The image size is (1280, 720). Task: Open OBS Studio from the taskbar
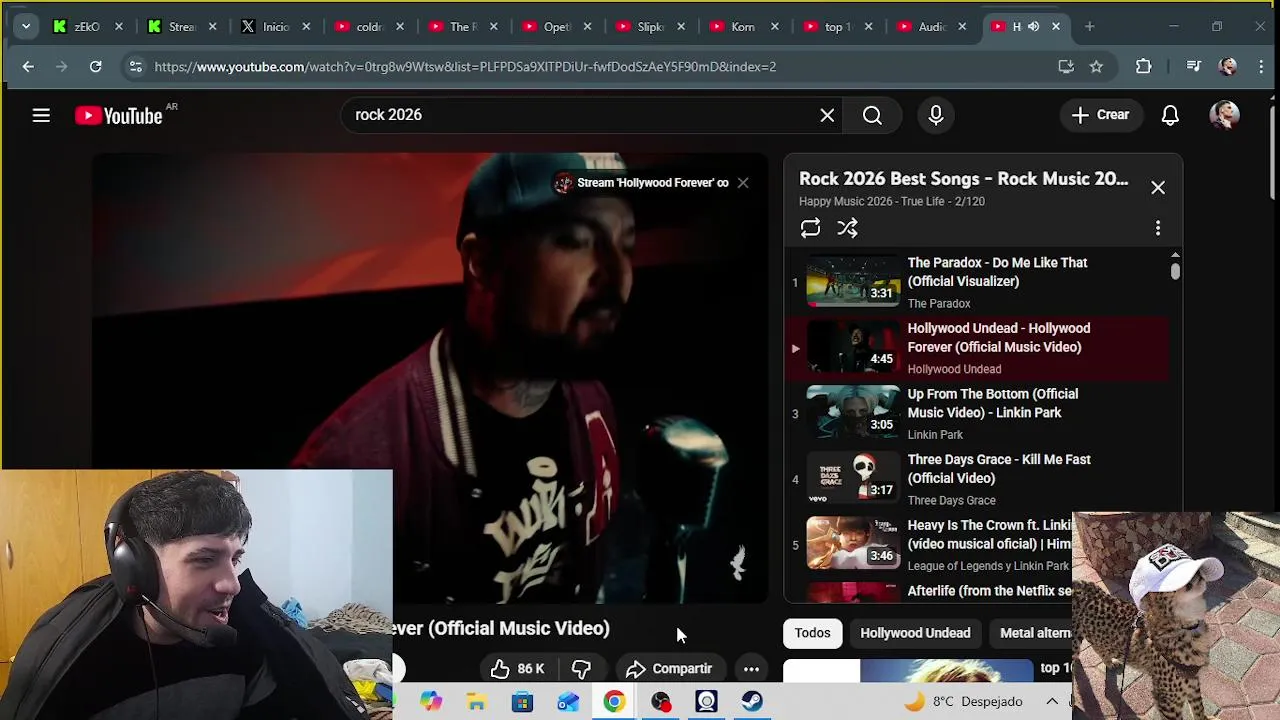coord(661,702)
